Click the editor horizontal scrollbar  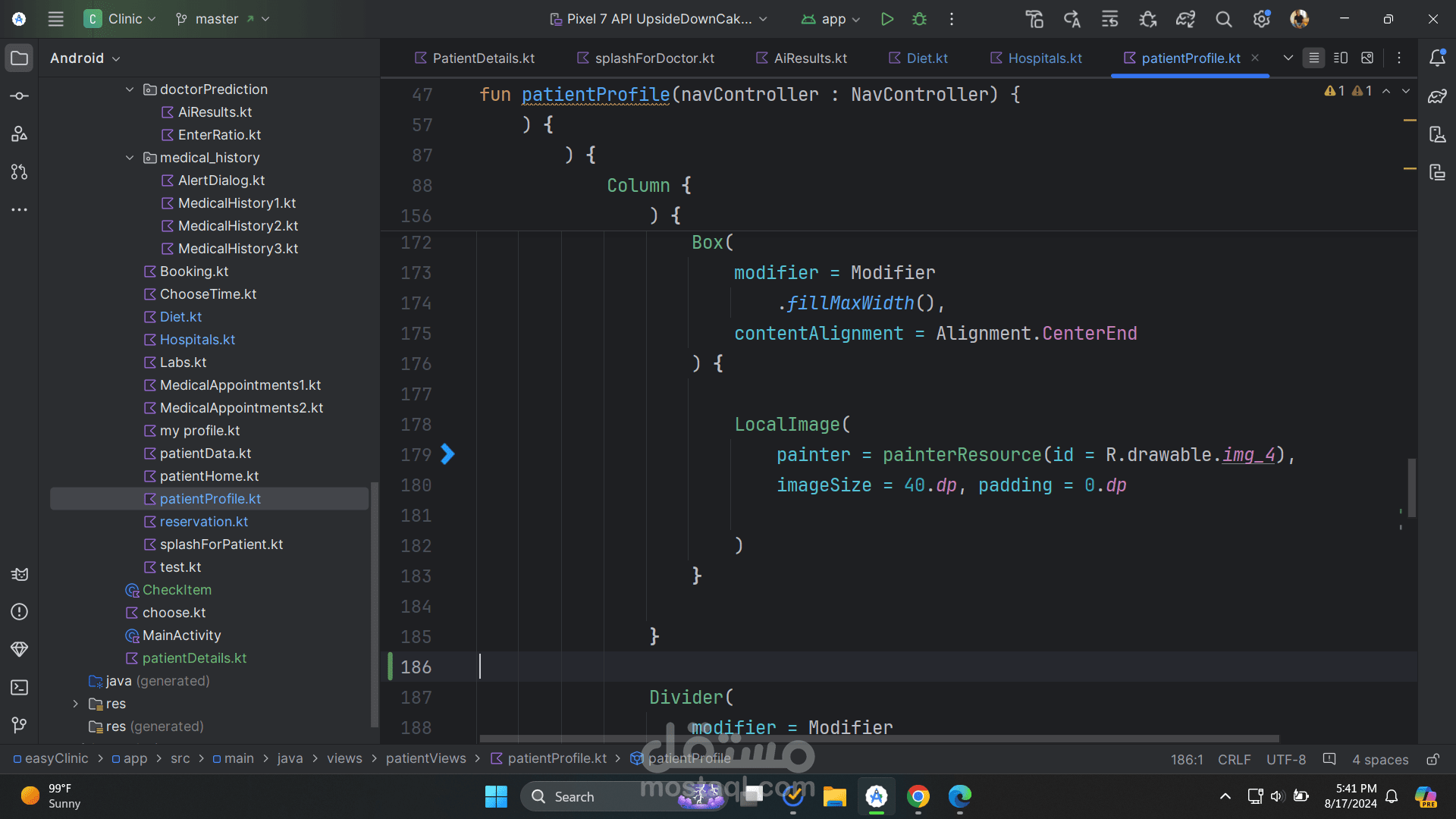pyautogui.click(x=878, y=739)
